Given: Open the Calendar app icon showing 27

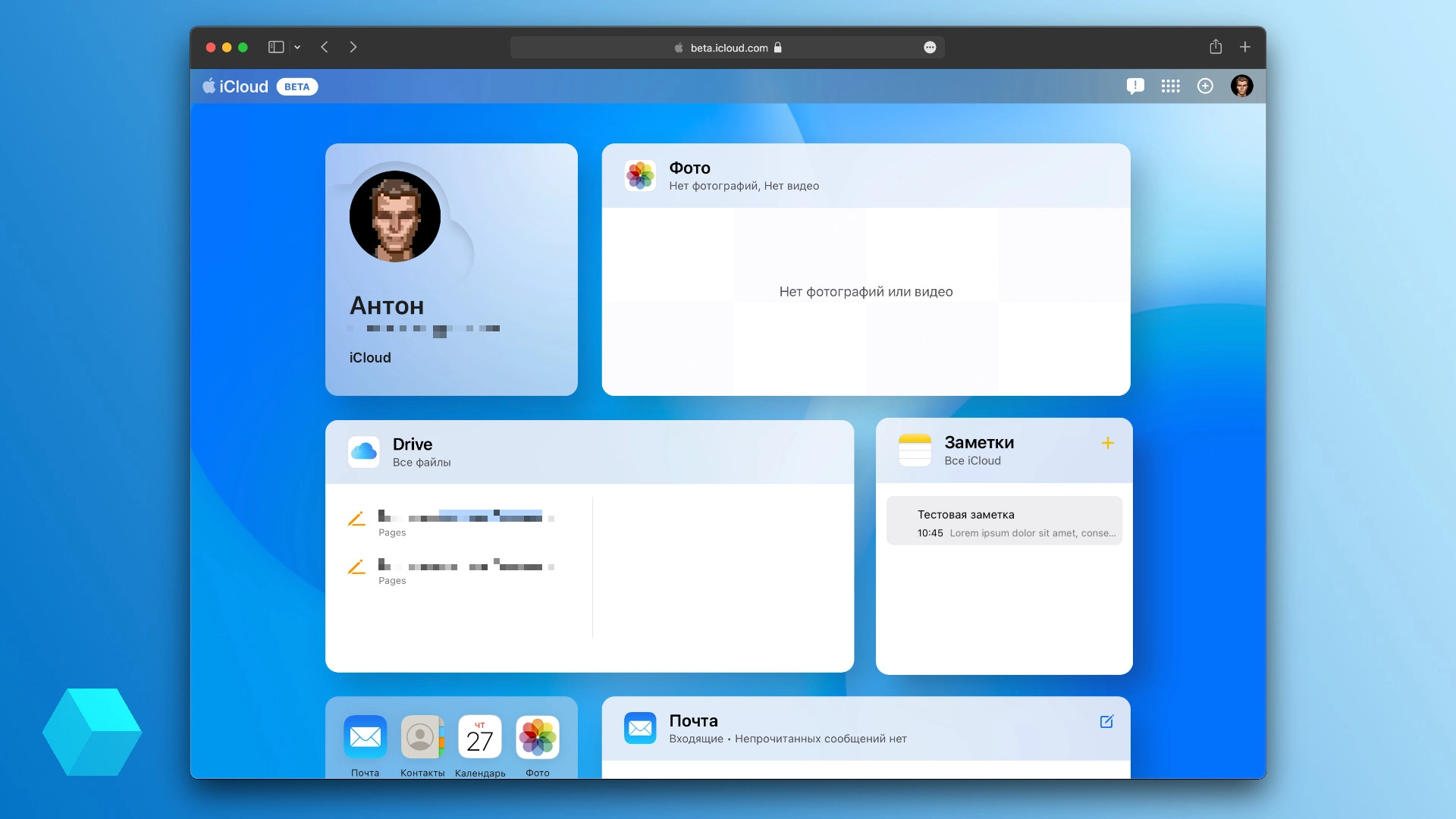Looking at the screenshot, I should pyautogui.click(x=480, y=736).
